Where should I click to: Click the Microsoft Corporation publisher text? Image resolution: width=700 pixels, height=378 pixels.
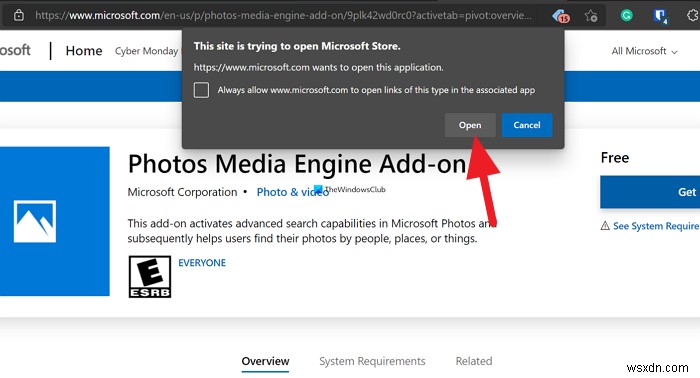(182, 192)
